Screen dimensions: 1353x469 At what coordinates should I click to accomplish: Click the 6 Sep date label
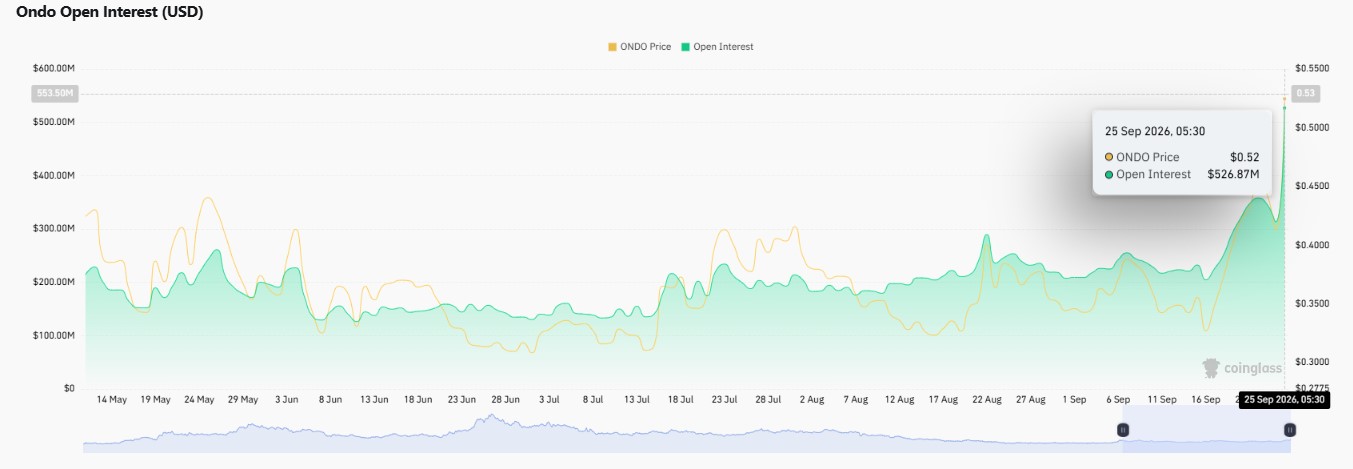coord(1118,399)
